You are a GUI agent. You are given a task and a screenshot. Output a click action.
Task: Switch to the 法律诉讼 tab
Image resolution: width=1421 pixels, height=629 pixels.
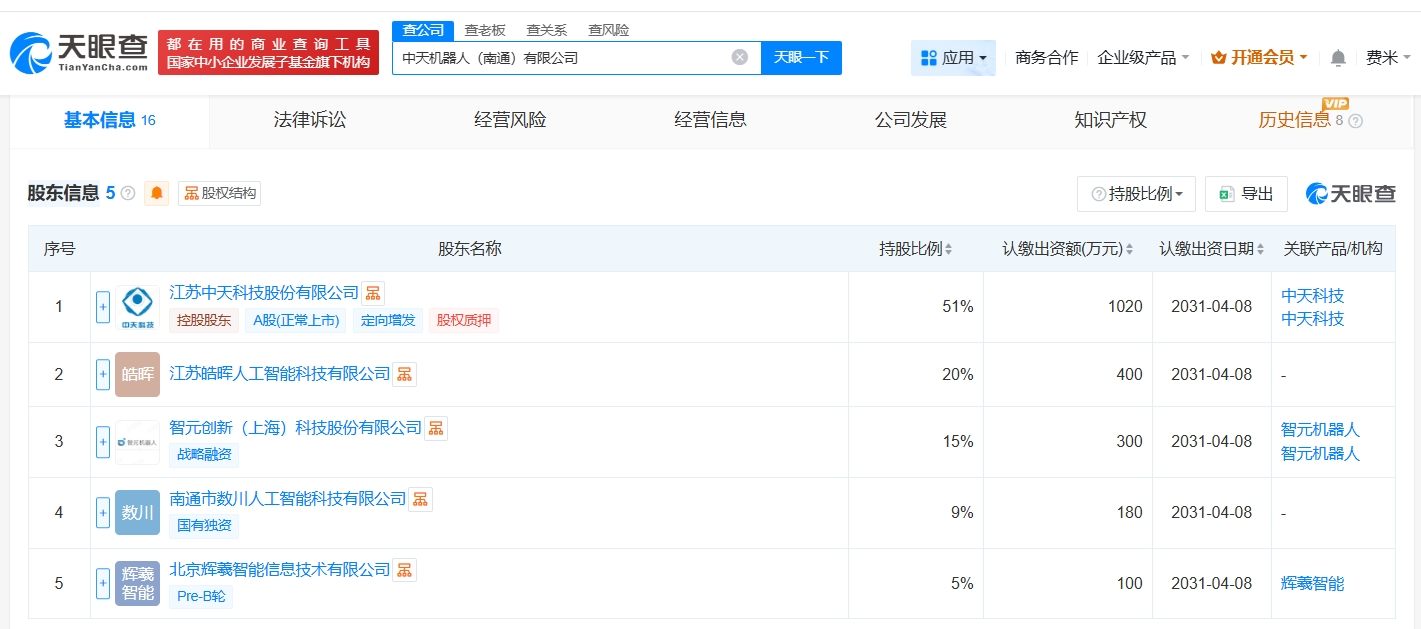309,119
